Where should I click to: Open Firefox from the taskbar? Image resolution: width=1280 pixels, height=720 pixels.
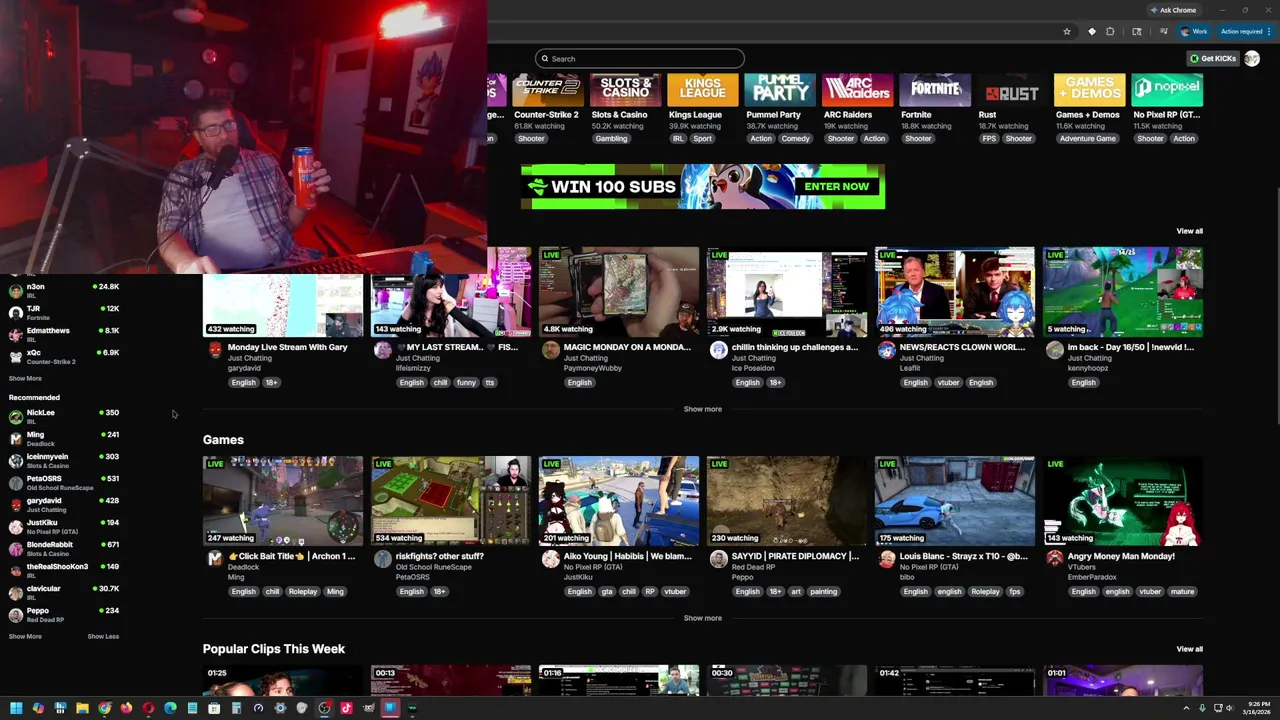[x=126, y=708]
